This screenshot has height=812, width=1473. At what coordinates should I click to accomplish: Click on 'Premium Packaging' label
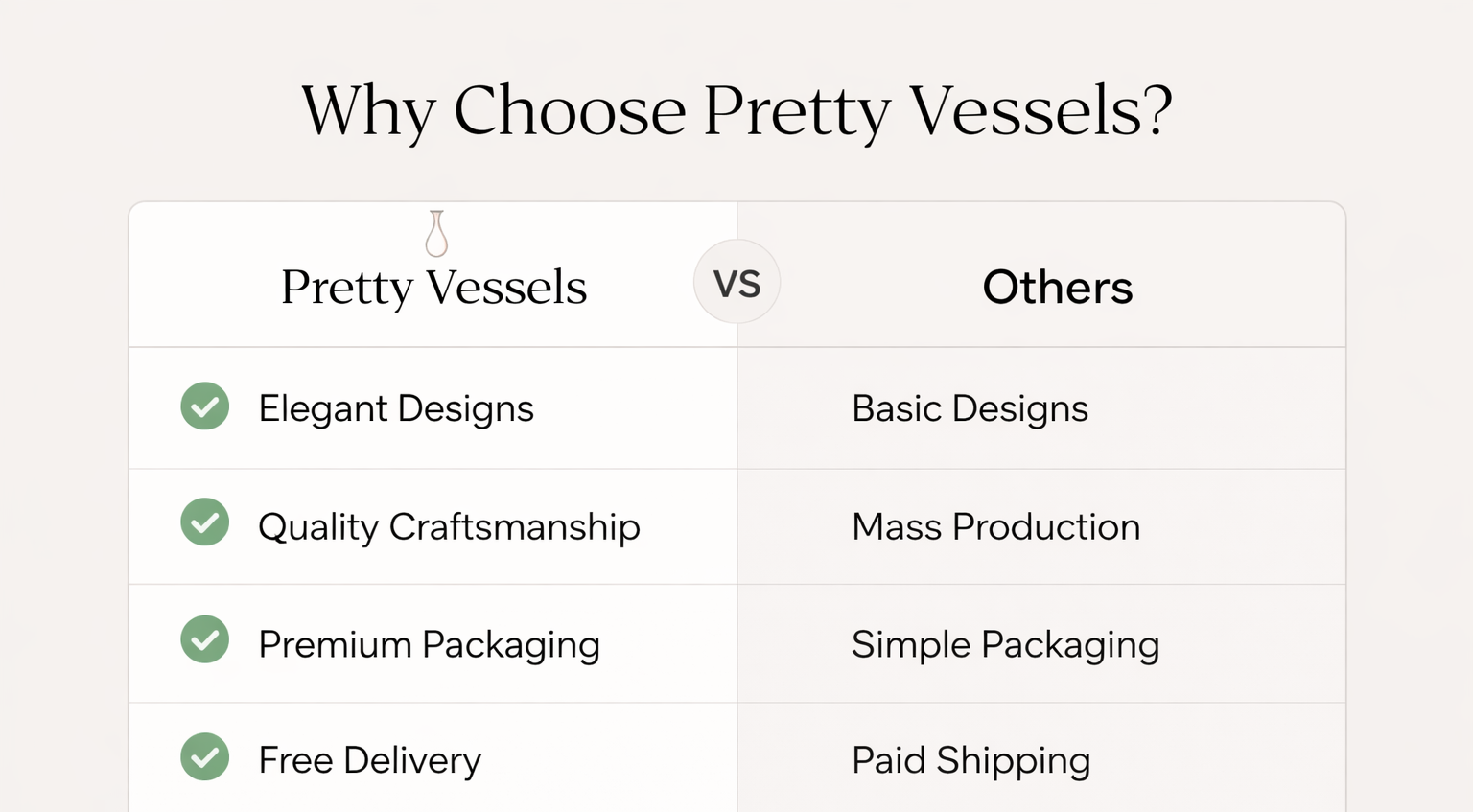coord(429,645)
